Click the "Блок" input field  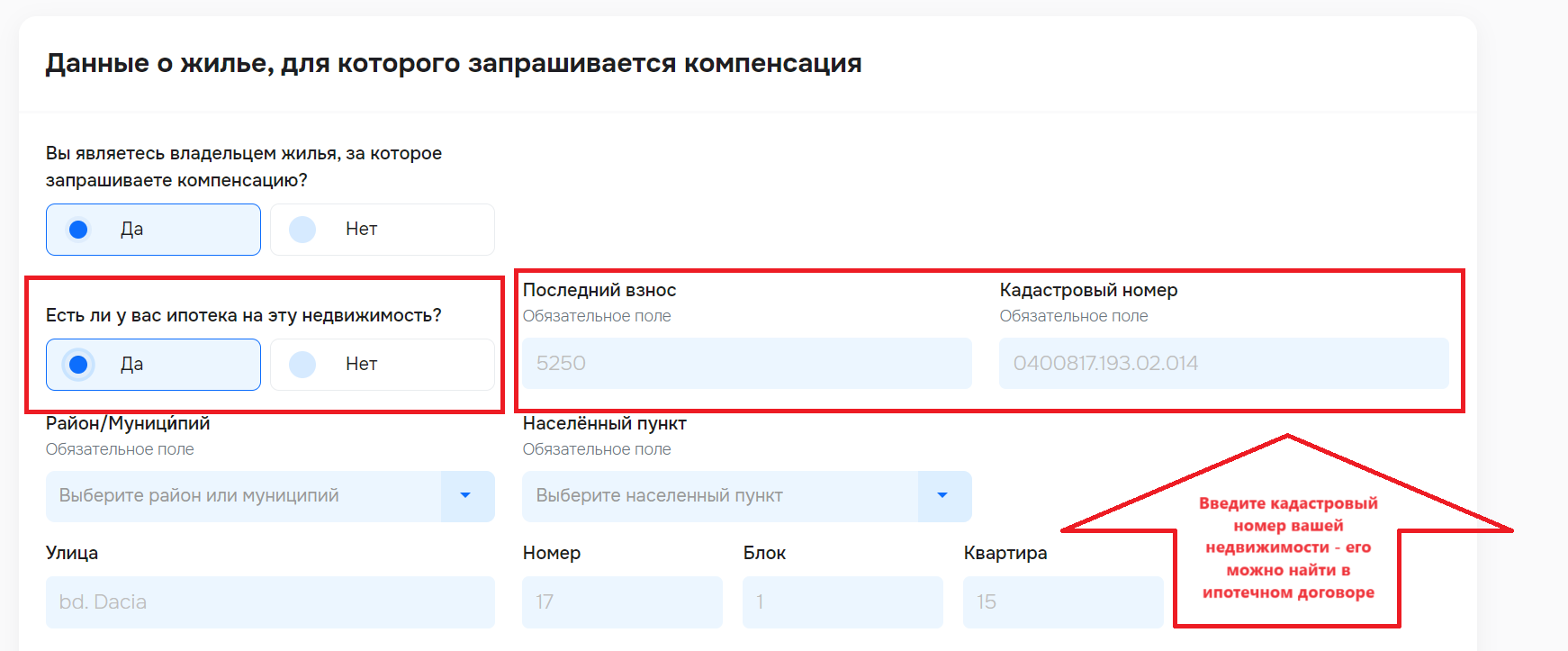(843, 602)
